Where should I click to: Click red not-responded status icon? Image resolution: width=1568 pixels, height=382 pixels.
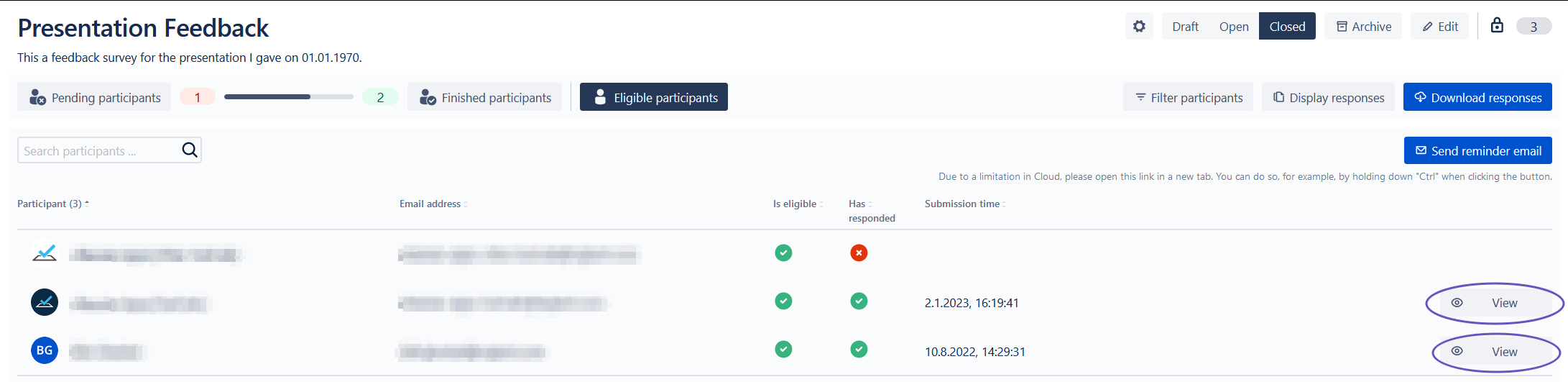tap(859, 253)
